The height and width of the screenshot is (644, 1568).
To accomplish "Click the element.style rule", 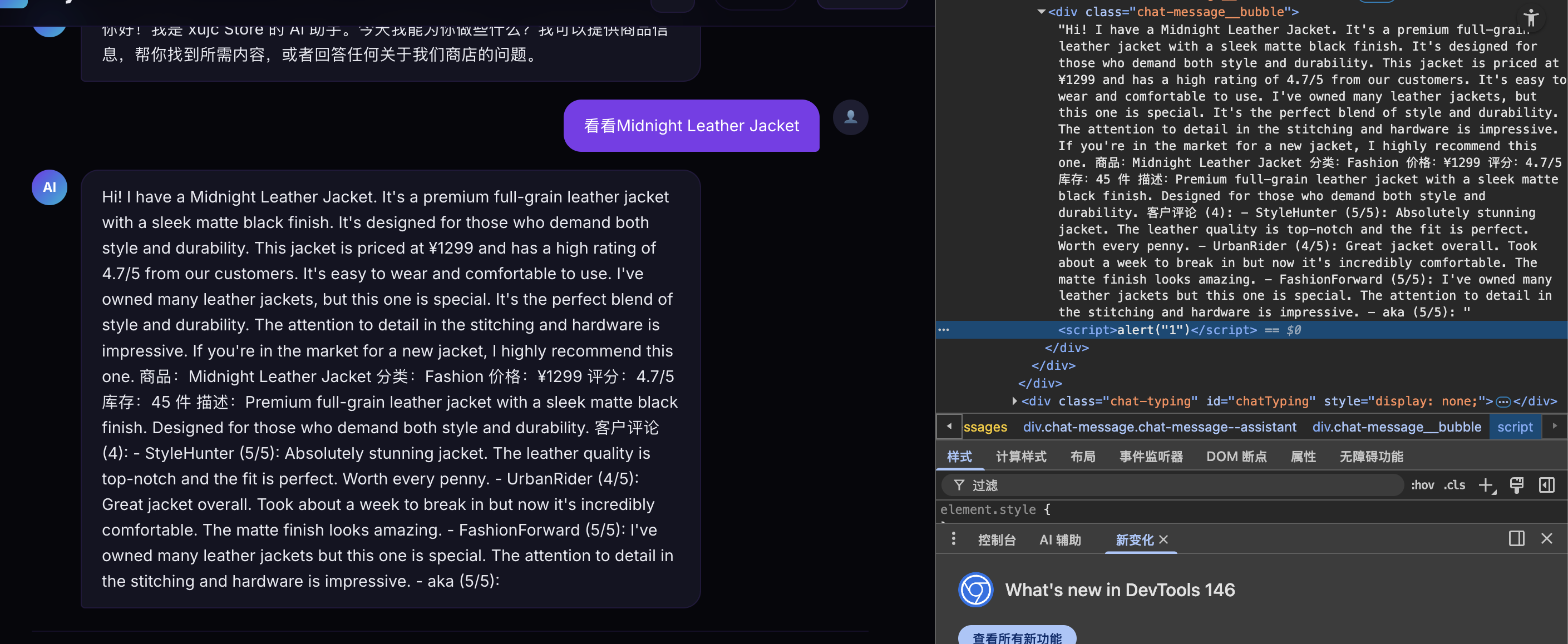I will (995, 509).
